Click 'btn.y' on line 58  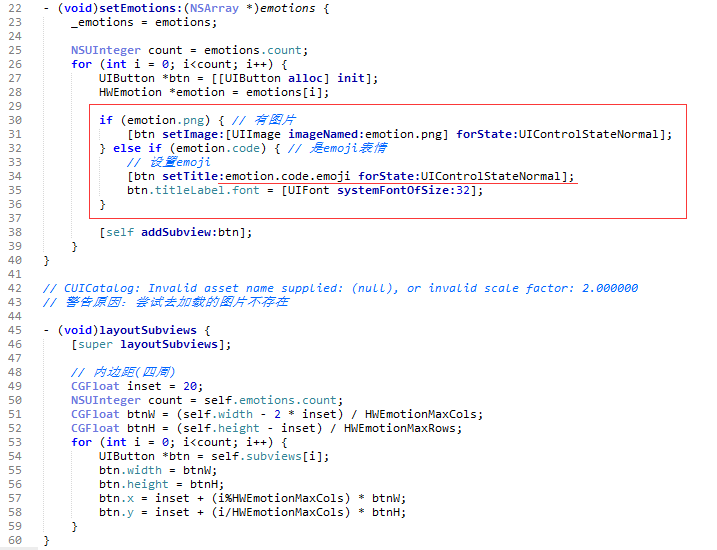click(x=116, y=513)
